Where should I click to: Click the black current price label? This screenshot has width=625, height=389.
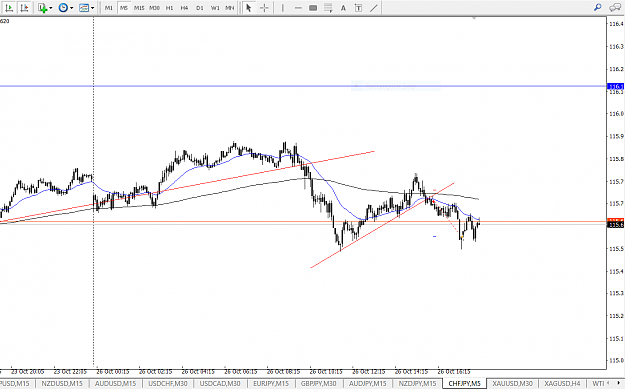tap(615, 225)
